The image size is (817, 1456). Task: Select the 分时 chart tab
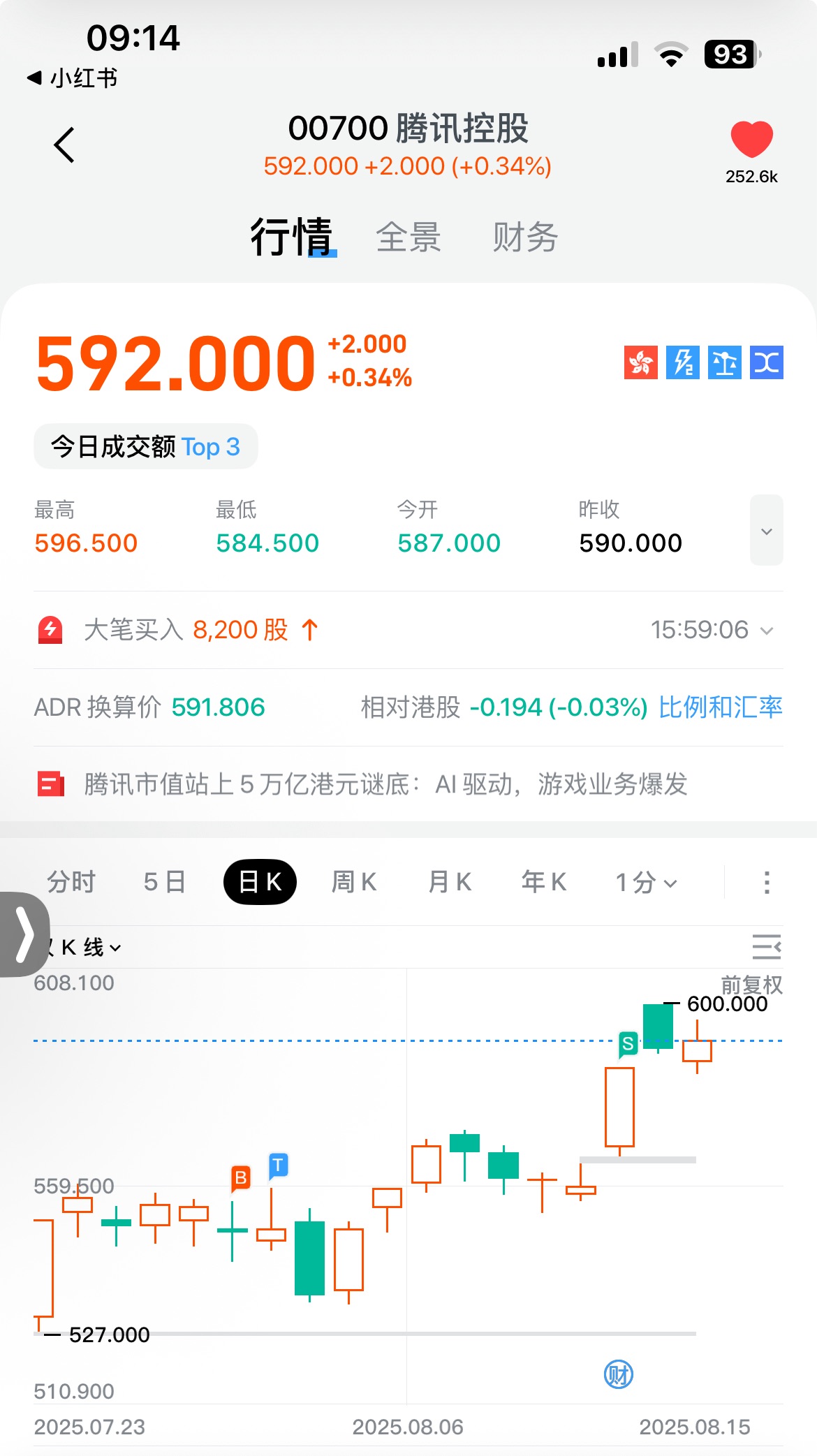click(71, 882)
